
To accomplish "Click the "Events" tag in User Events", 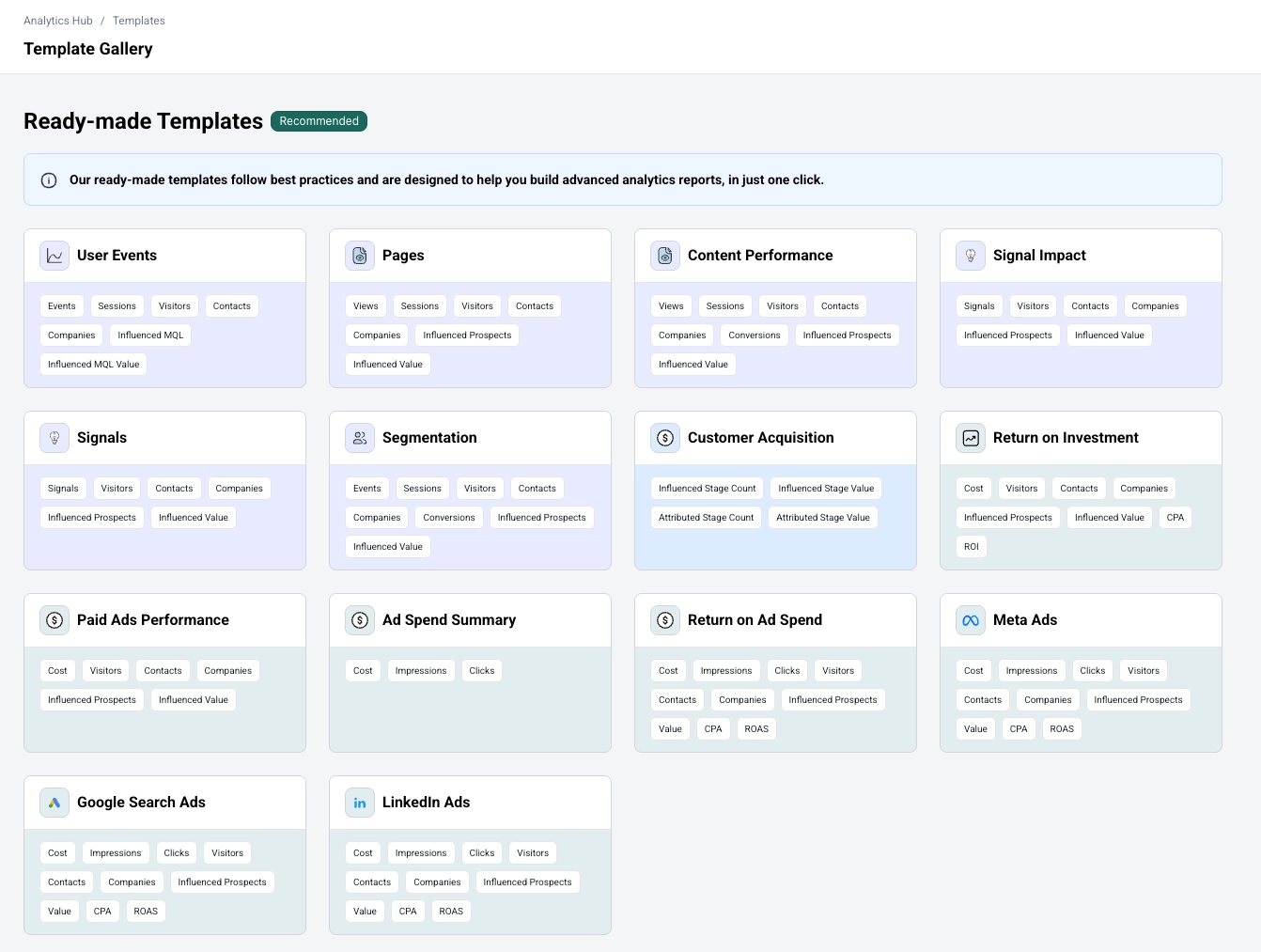I will point(62,306).
